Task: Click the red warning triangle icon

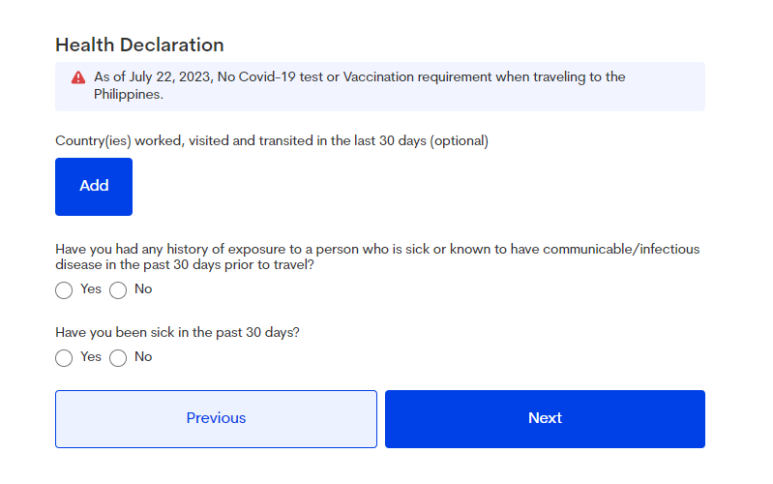Action: tap(78, 78)
